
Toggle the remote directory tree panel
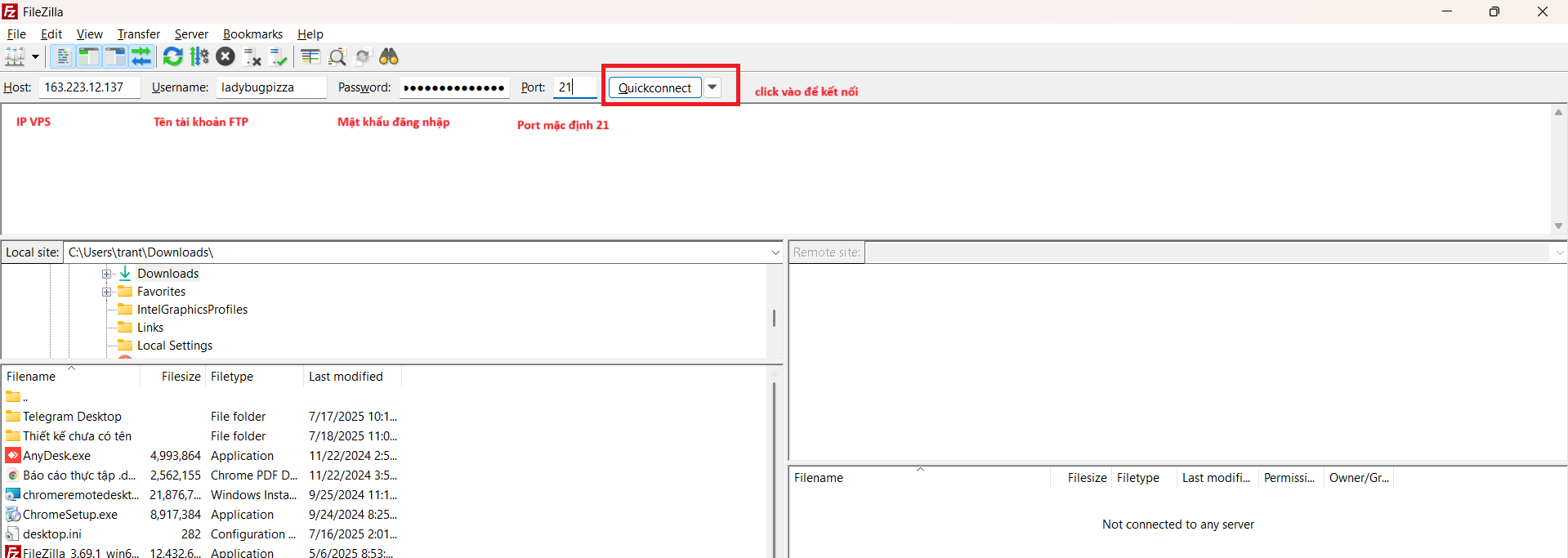pos(115,56)
